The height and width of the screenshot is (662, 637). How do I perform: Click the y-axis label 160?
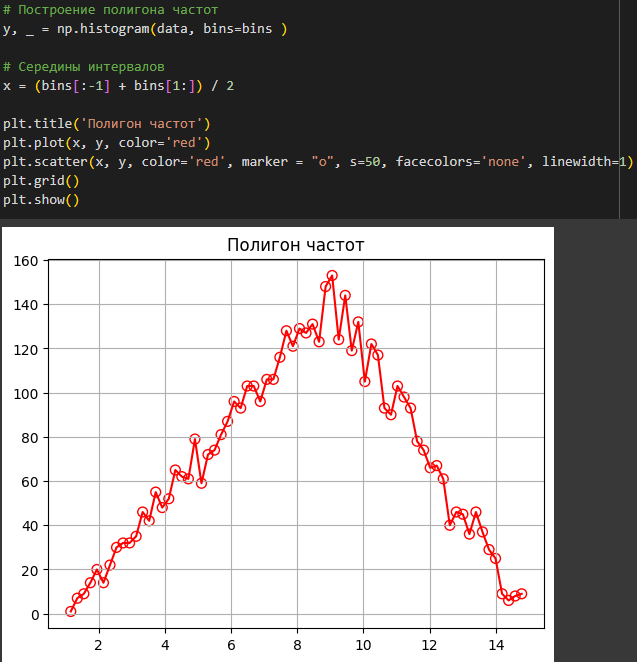click(x=26, y=261)
